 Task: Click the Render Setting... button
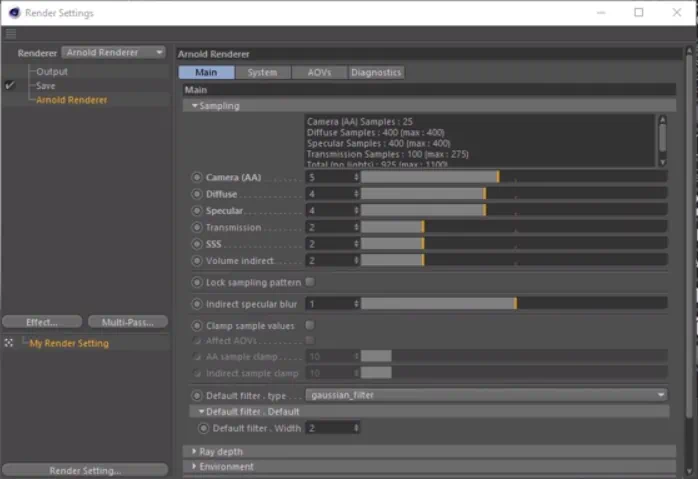pos(85,471)
